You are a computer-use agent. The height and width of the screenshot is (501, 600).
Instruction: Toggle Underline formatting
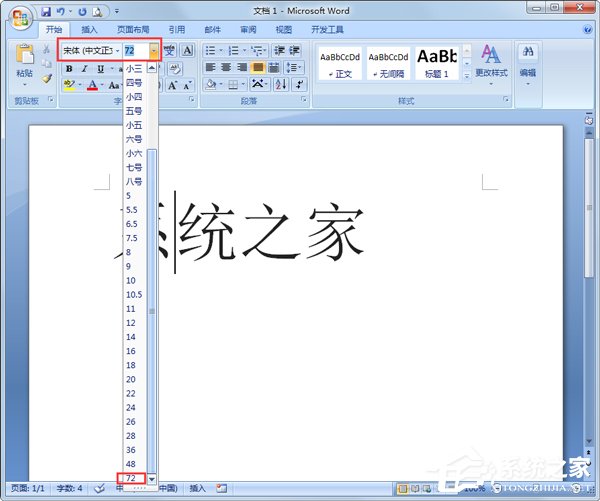[100, 68]
